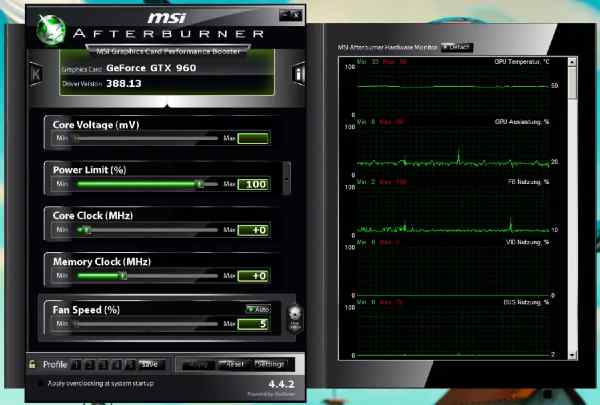600x405 pixels.
Task: Open the information i icon on right
Action: point(298,74)
